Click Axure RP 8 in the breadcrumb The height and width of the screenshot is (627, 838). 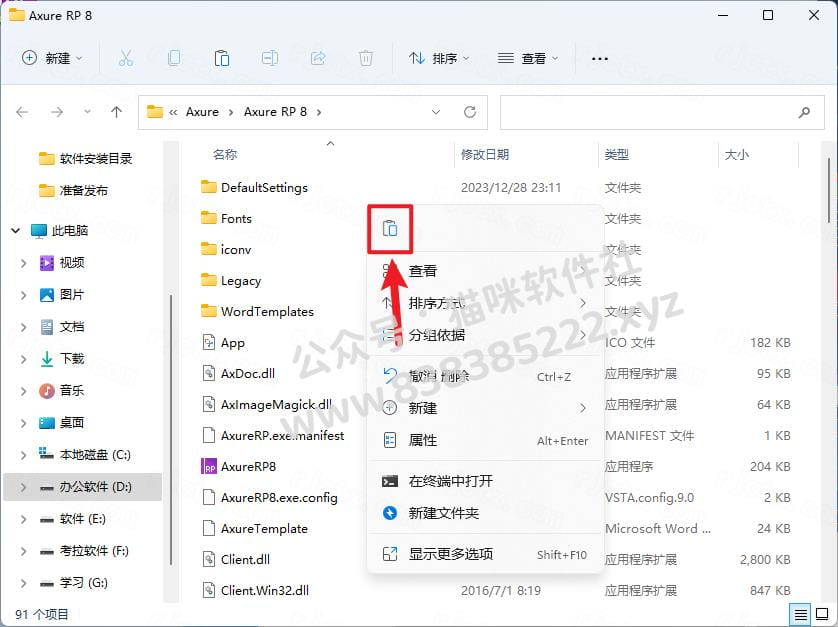[x=275, y=112]
